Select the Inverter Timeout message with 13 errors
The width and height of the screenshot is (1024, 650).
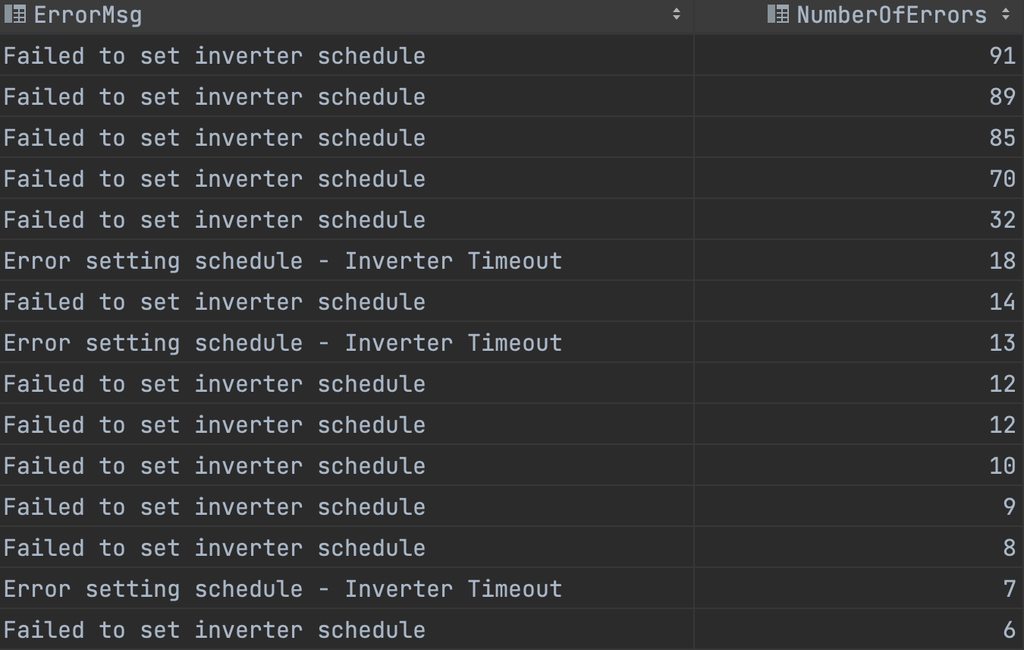click(x=283, y=343)
